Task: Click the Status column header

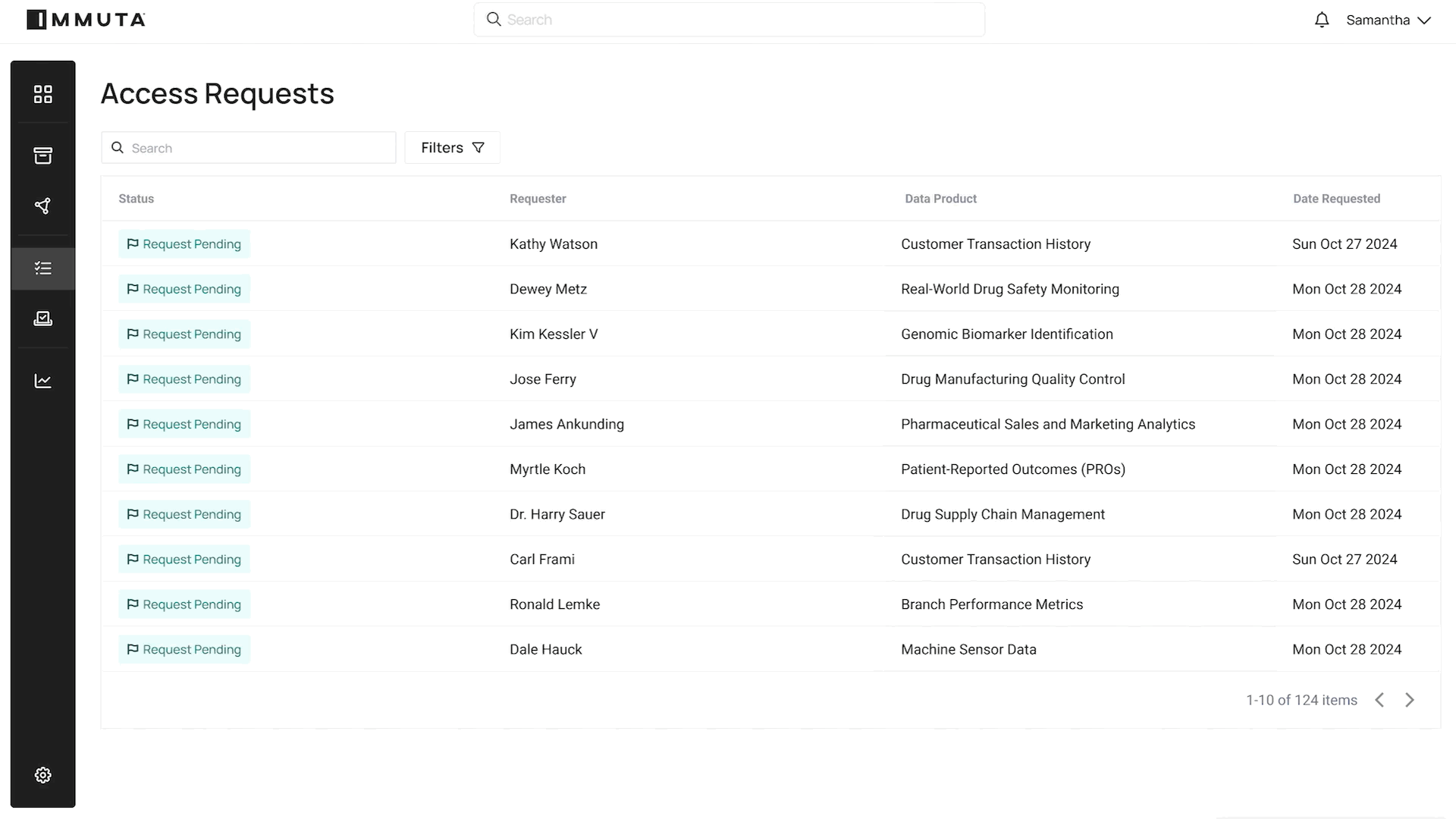Action: [136, 199]
